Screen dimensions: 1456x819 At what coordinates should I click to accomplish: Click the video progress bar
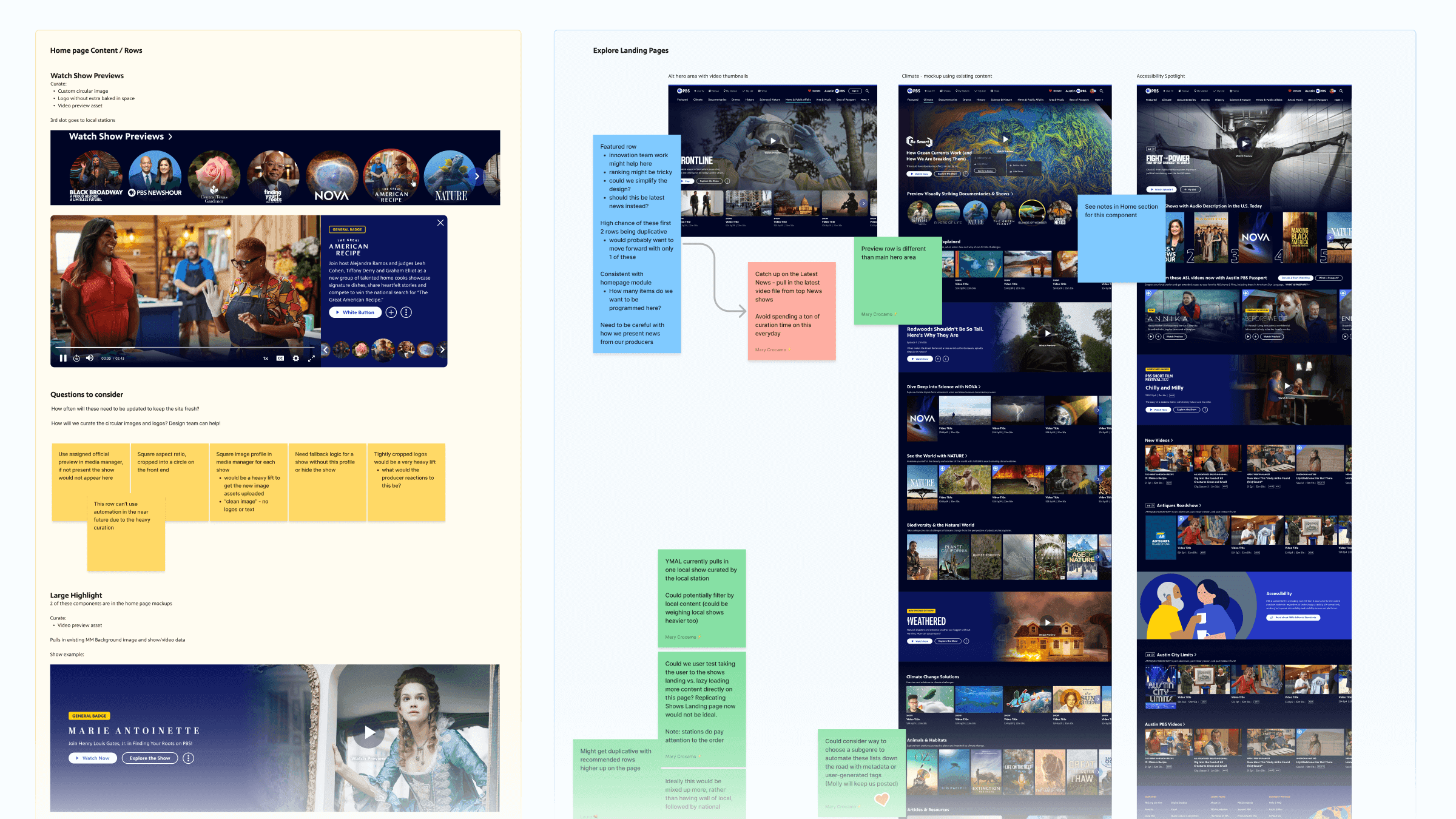[182, 348]
